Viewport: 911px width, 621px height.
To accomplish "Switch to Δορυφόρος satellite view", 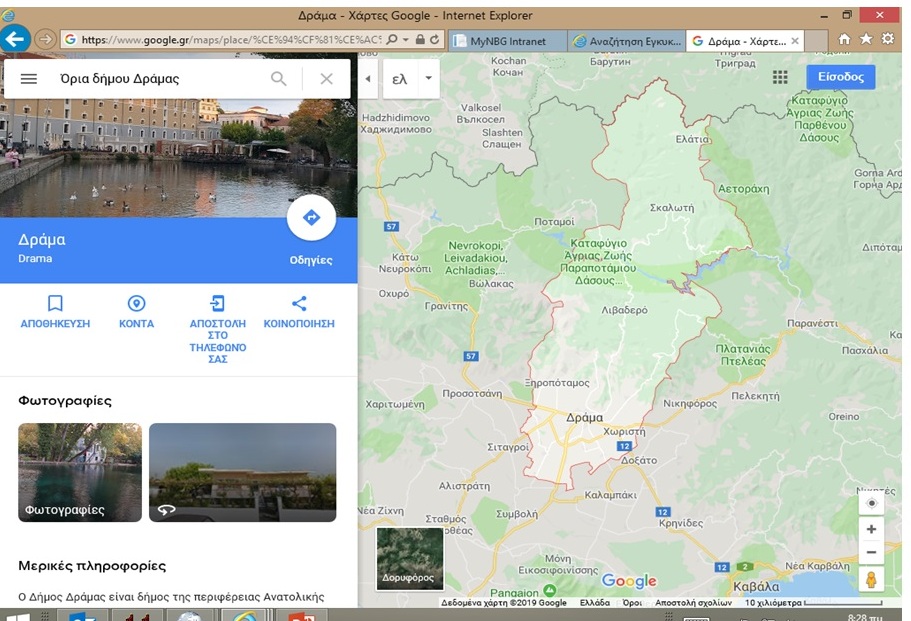I will pos(410,559).
